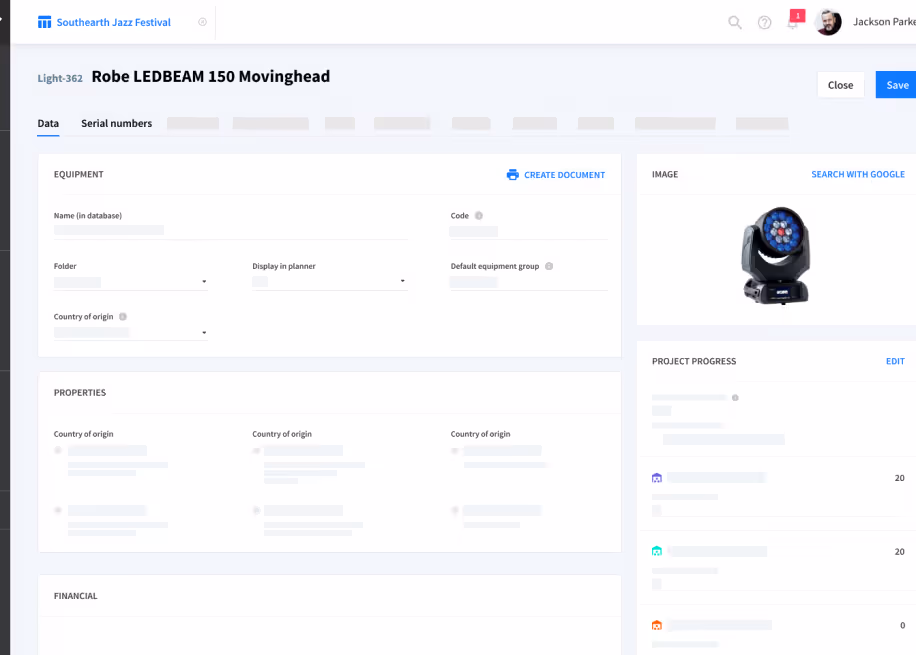Click the Default equipment group field
The width and height of the screenshot is (916, 655).
(529, 282)
